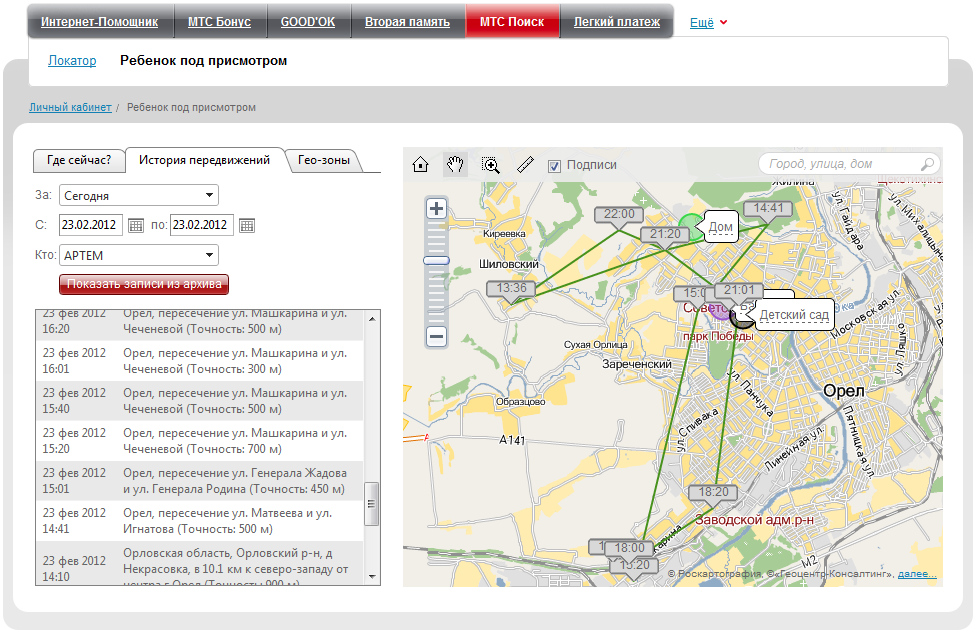Click the 13:36 map marker
Viewport: 978px width, 638px height.
(x=512, y=288)
